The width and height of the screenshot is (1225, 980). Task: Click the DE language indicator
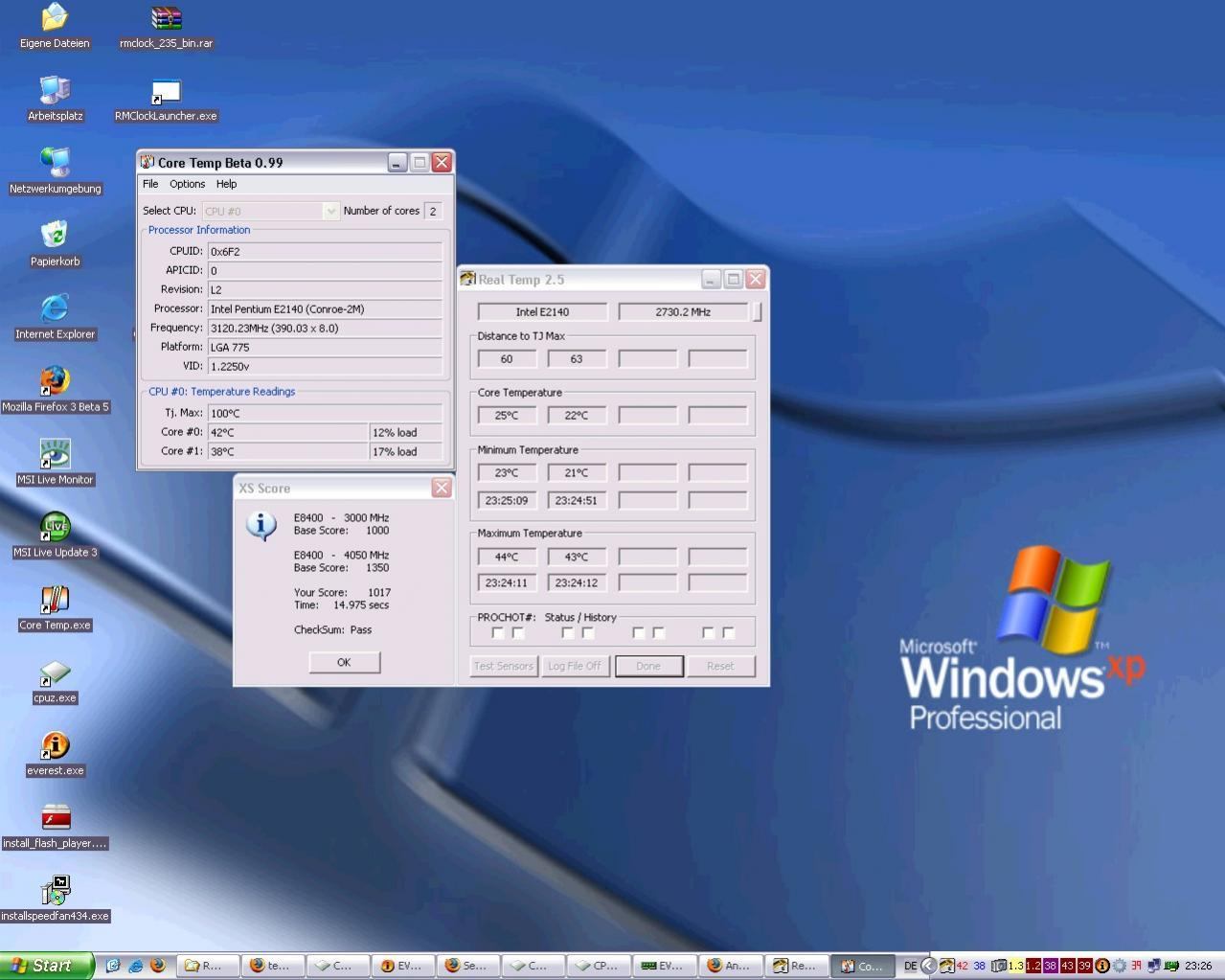tap(911, 966)
